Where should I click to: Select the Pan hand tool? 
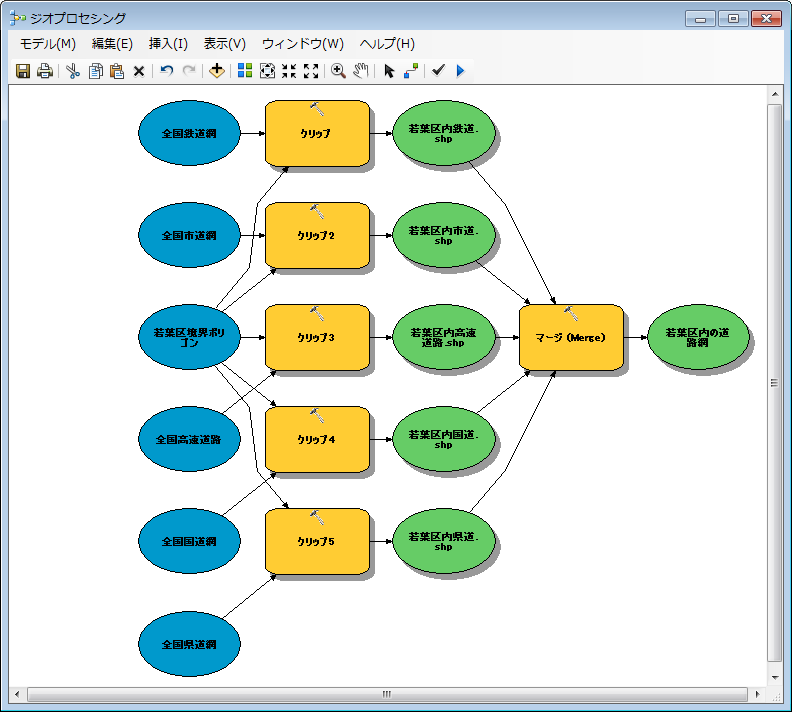click(x=362, y=71)
